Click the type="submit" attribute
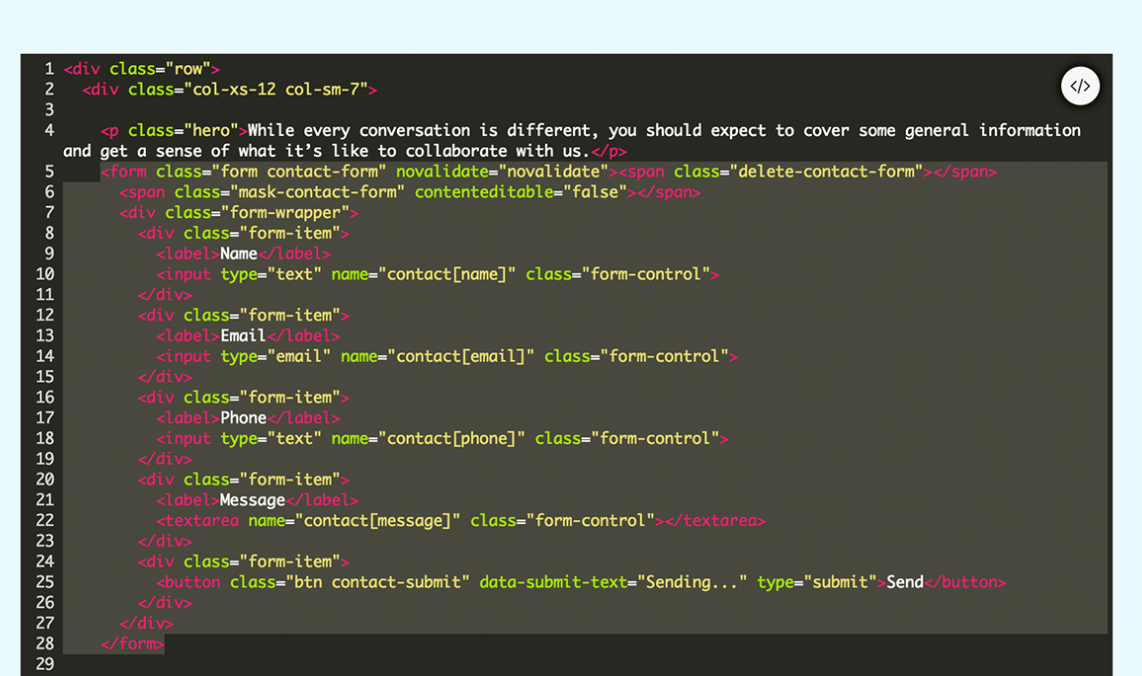Image resolution: width=1142 pixels, height=676 pixels. [x=816, y=583]
